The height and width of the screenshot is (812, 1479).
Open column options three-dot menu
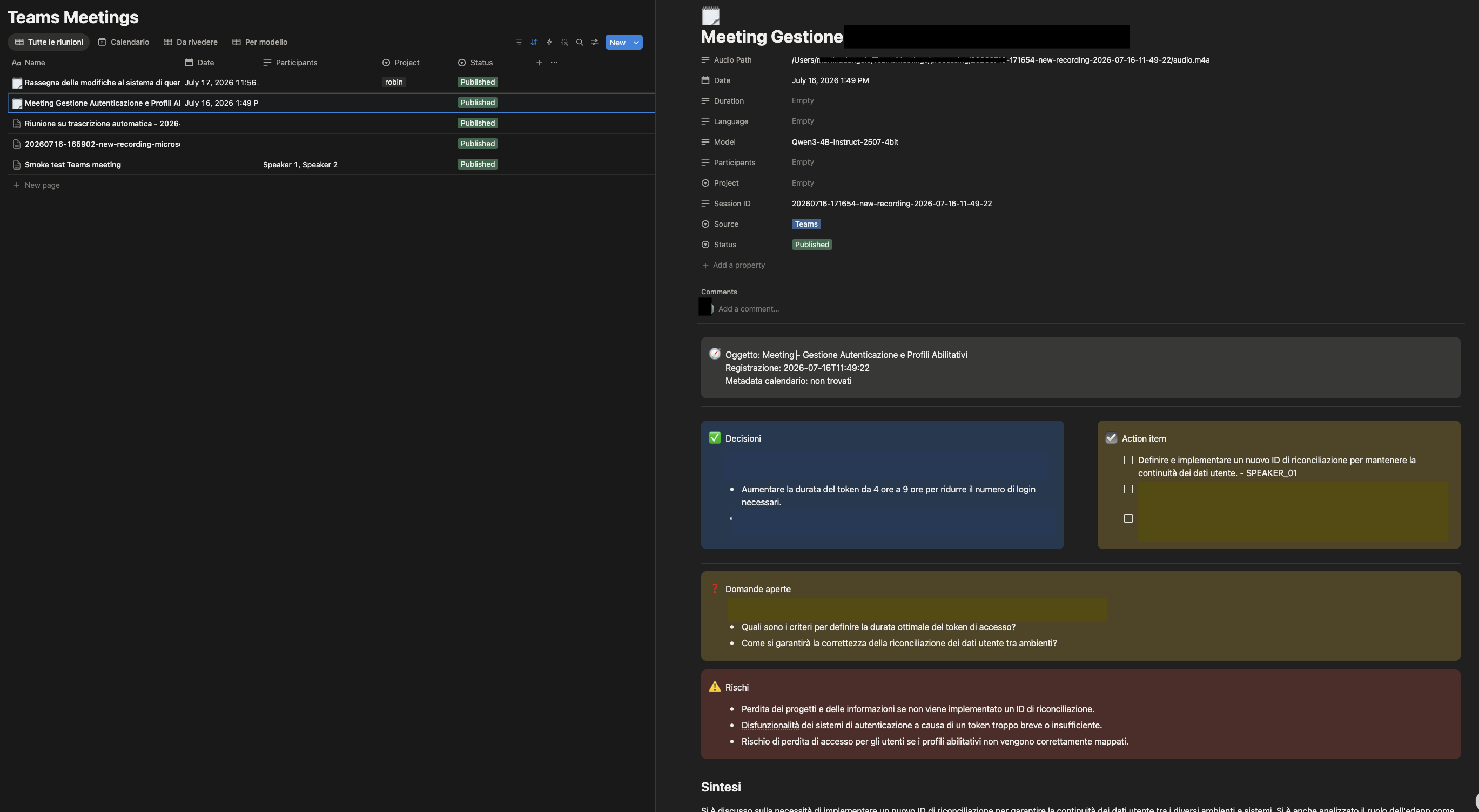click(554, 63)
